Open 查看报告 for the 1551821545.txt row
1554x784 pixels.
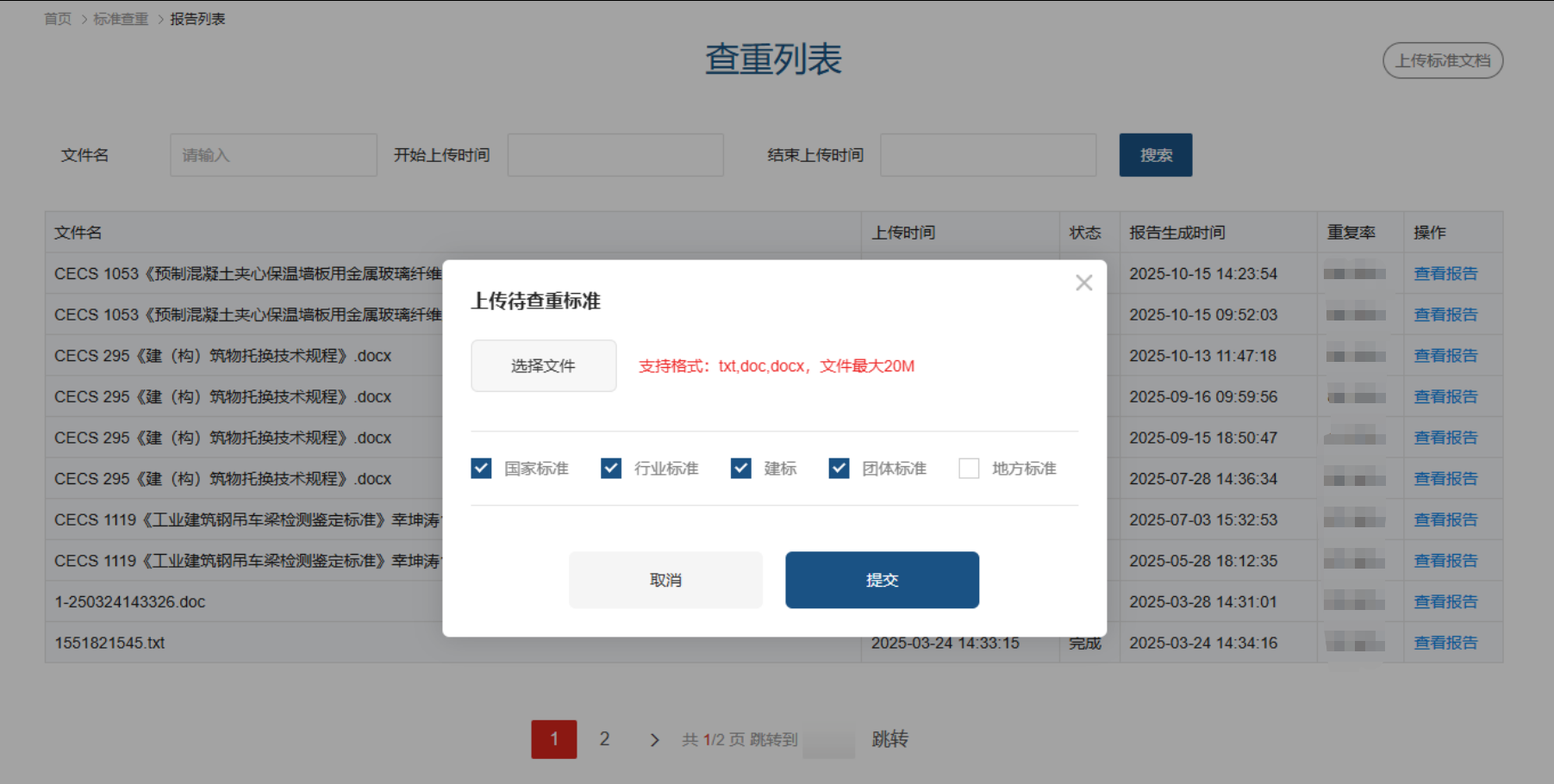coord(1445,643)
